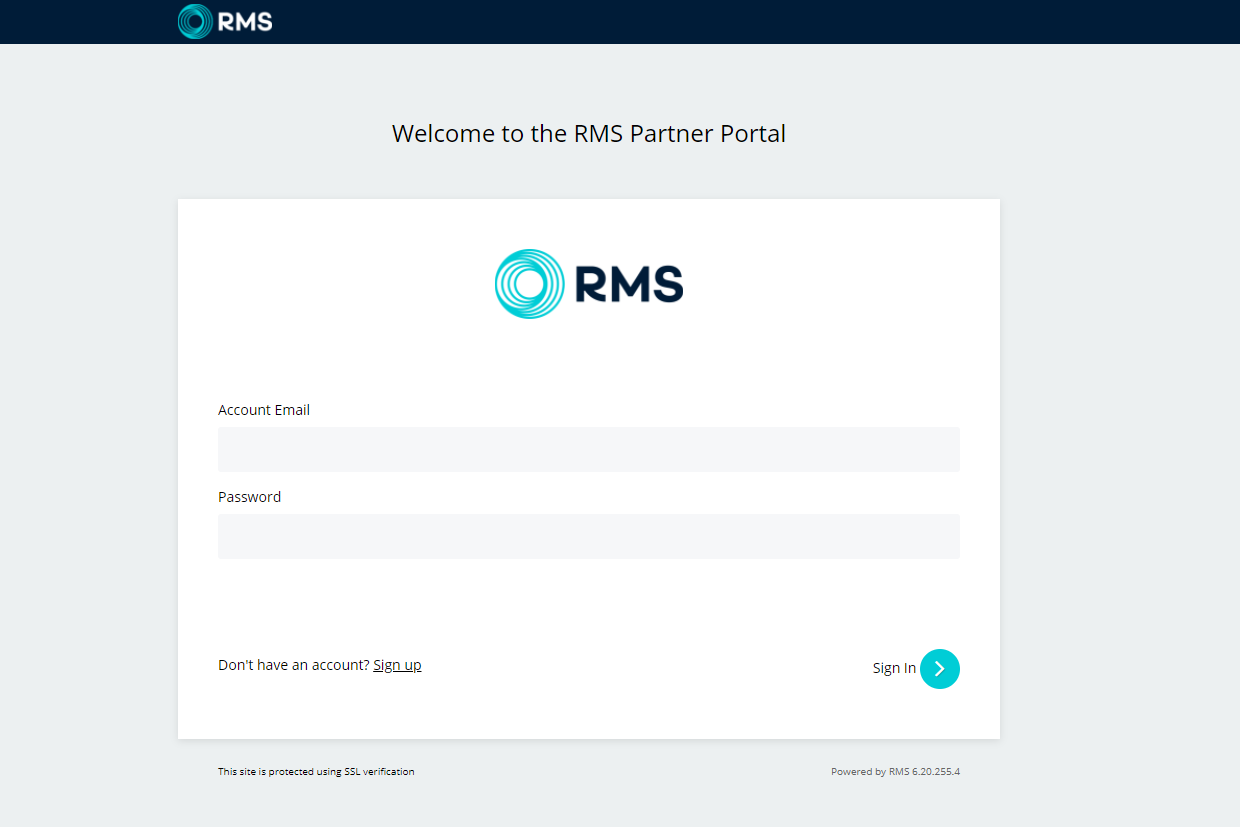This screenshot has height=827, width=1240.
Task: Click the large RMS logo in the login card
Action: (589, 284)
